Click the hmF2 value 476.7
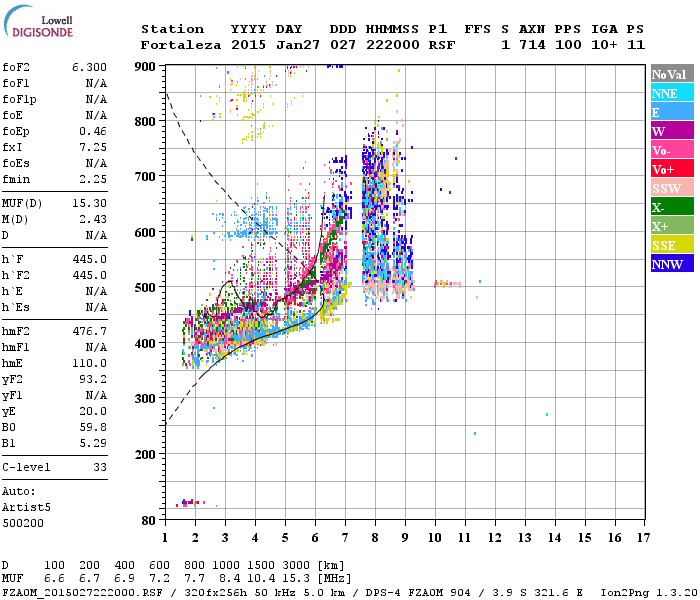 tap(89, 330)
